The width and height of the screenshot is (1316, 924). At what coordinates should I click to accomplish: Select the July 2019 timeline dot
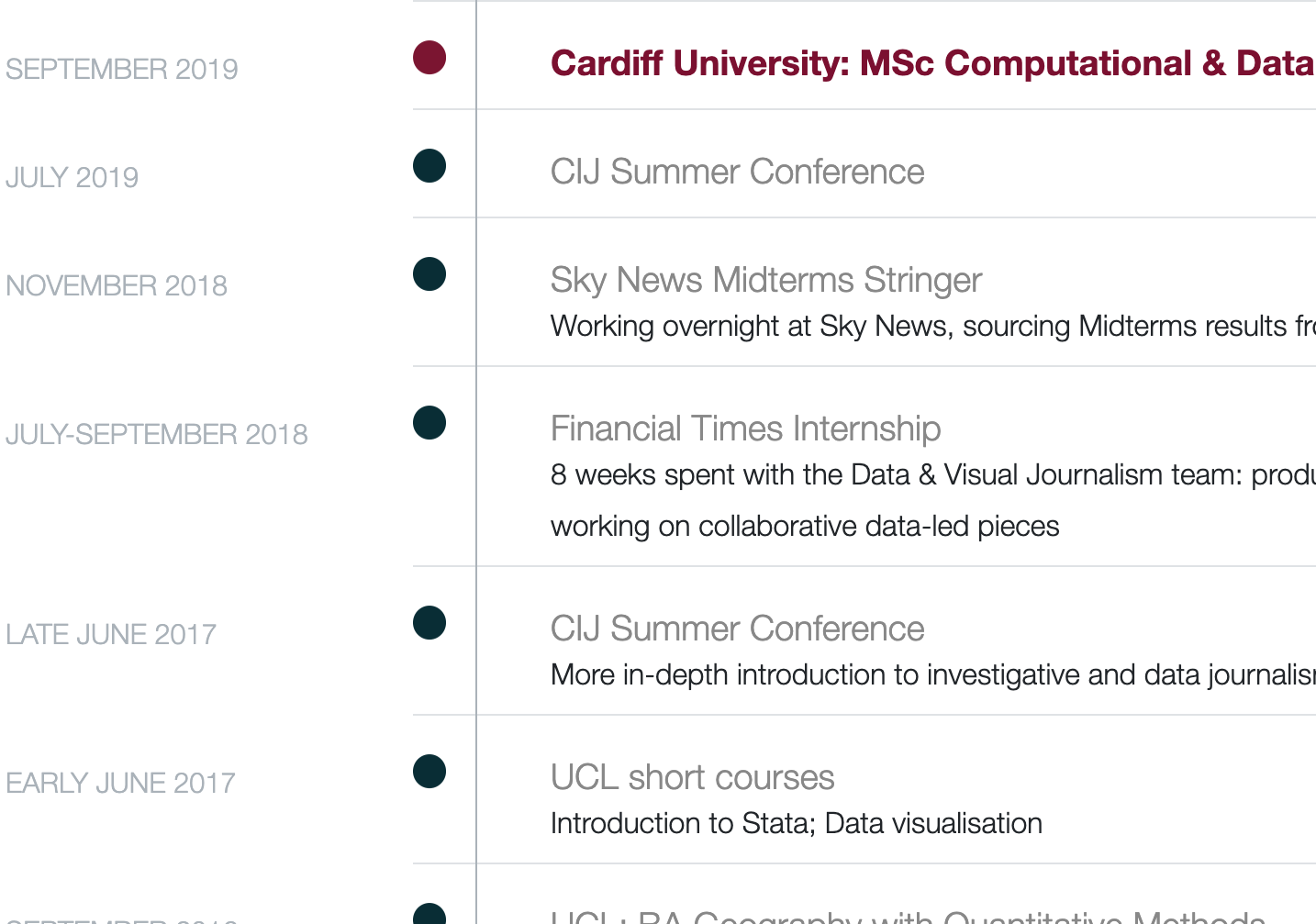pos(429,166)
